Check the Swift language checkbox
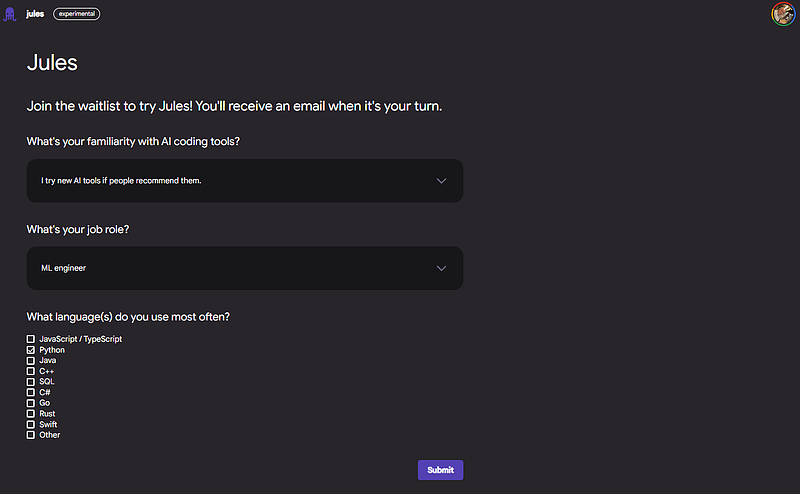 [x=31, y=424]
